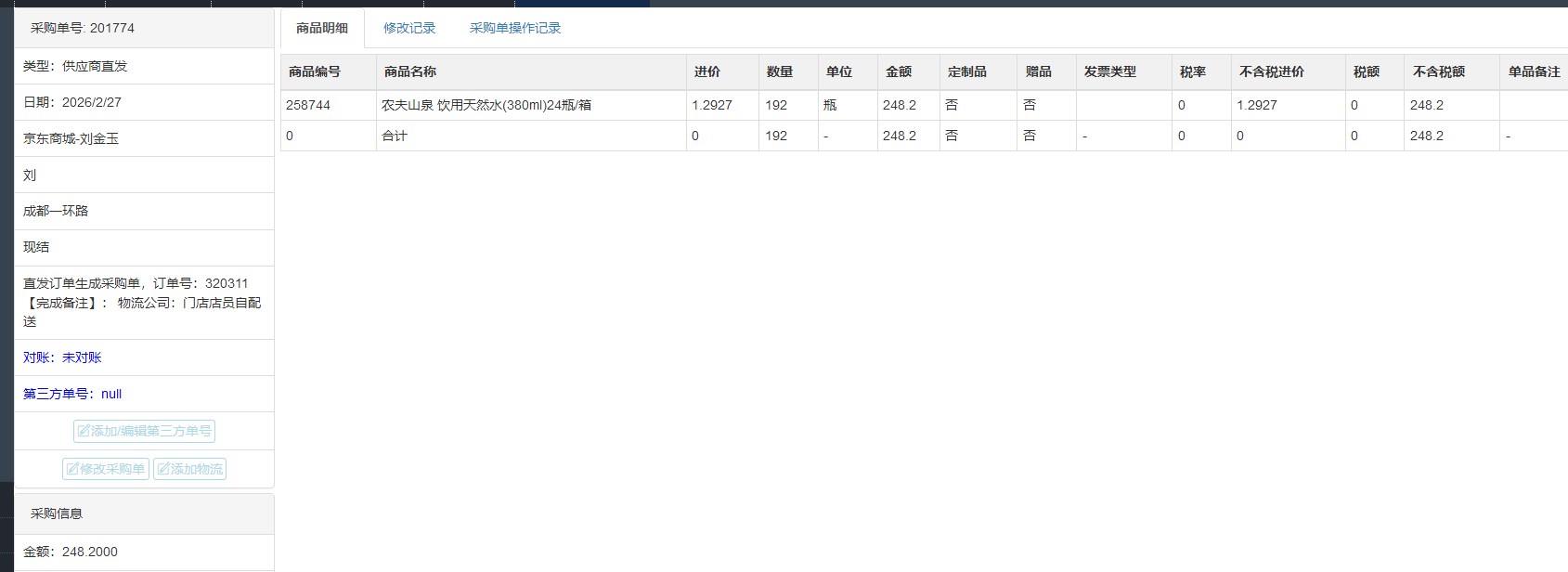1568x572 pixels.
Task: Click the 商品名称 column header
Action: pyautogui.click(x=410, y=71)
